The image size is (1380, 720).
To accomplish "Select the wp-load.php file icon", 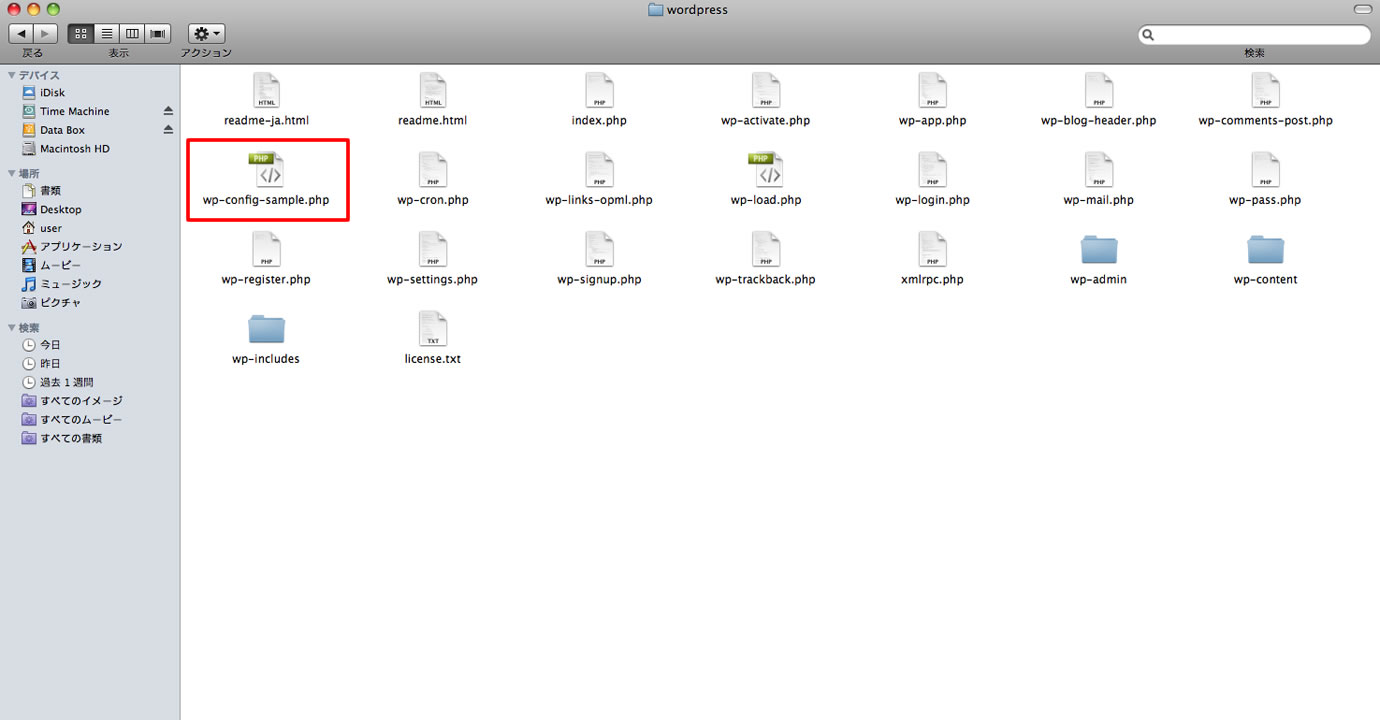I will 766,171.
